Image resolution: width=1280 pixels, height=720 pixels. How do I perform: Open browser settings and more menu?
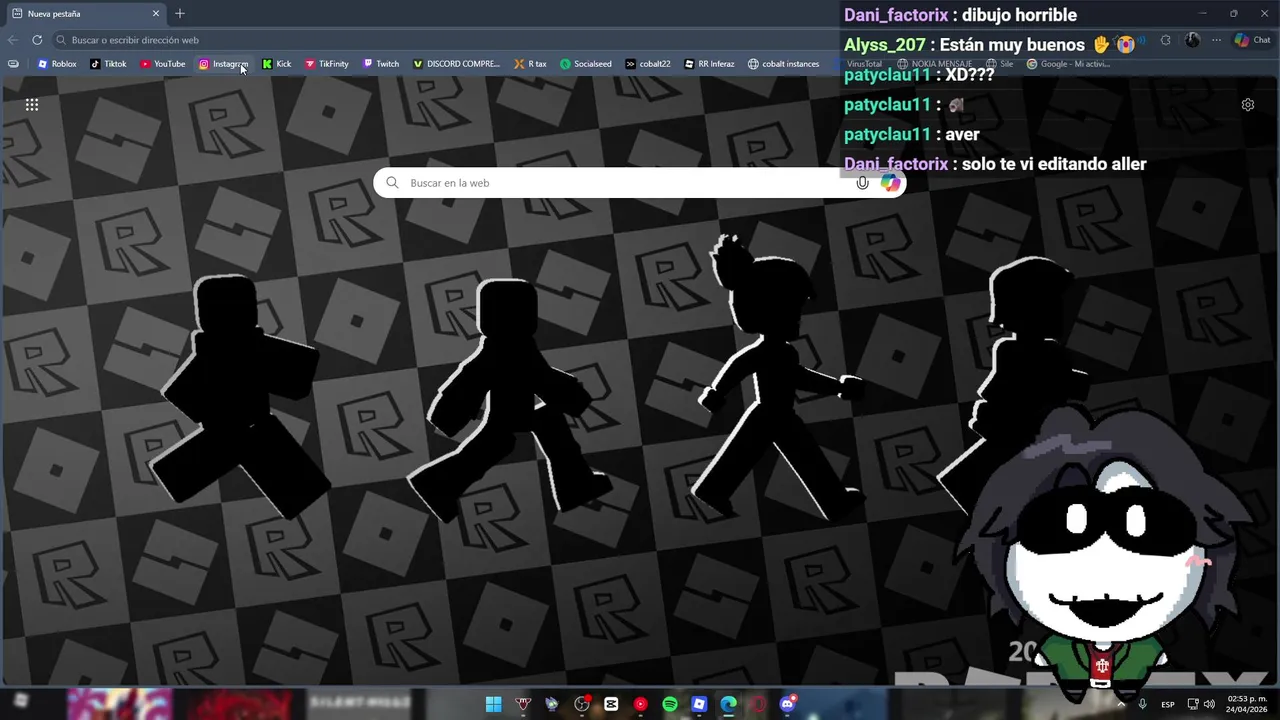(x=1216, y=40)
